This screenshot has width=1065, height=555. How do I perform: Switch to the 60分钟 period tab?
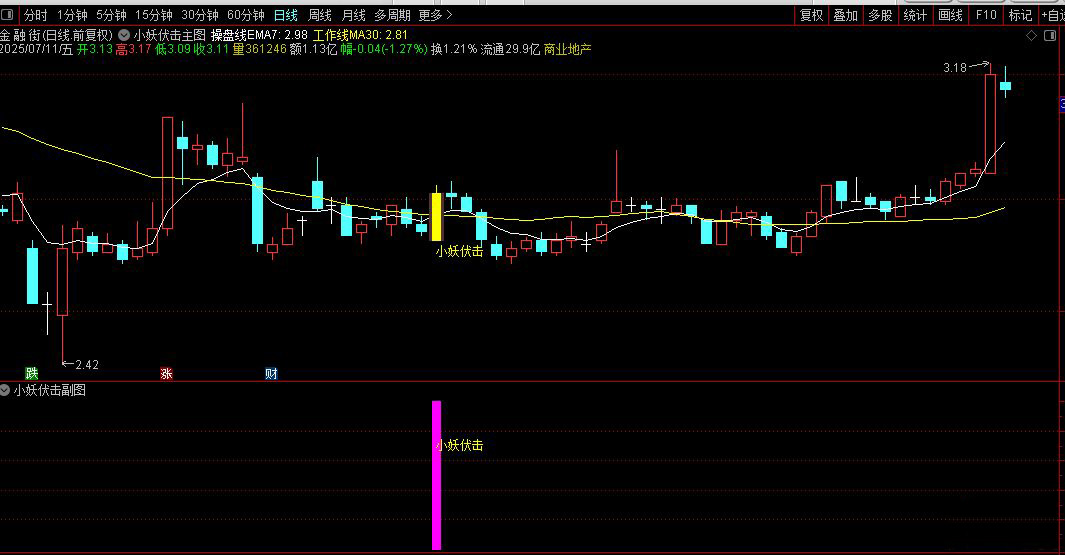245,14
